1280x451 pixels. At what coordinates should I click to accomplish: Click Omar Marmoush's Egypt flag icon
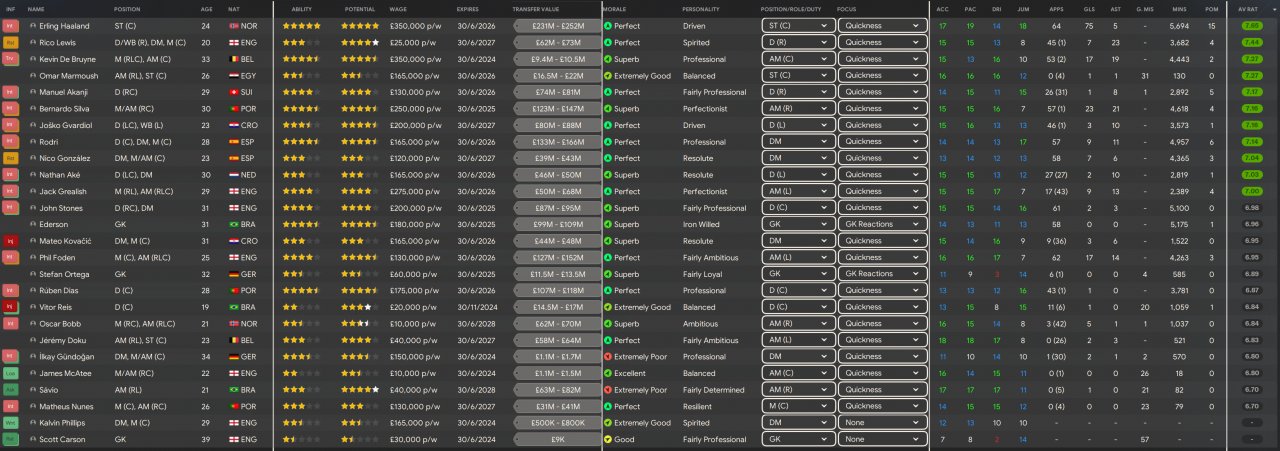[233, 75]
